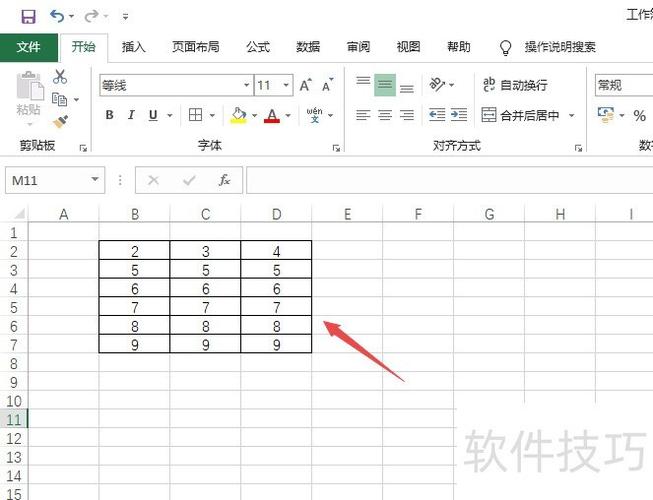Click the Decrease Indent icon

pos(437,114)
